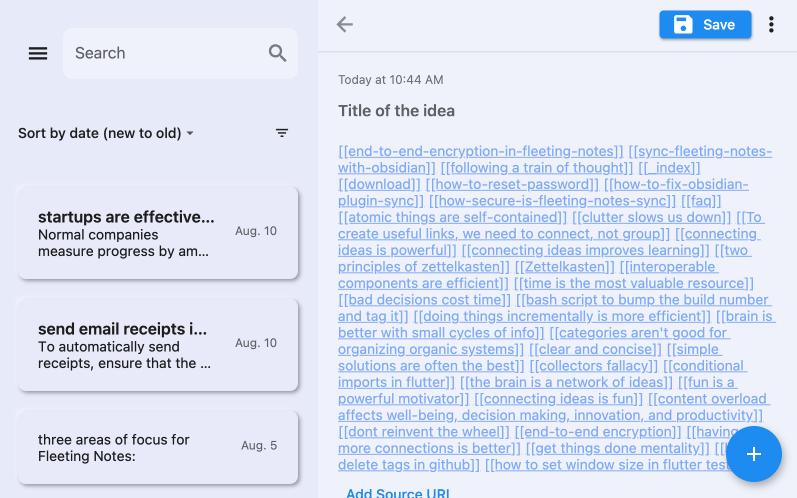This screenshot has width=797, height=498.
Task: Follow the [[dont reinvent the wheel]] link
Action: pyautogui.click(x=424, y=432)
